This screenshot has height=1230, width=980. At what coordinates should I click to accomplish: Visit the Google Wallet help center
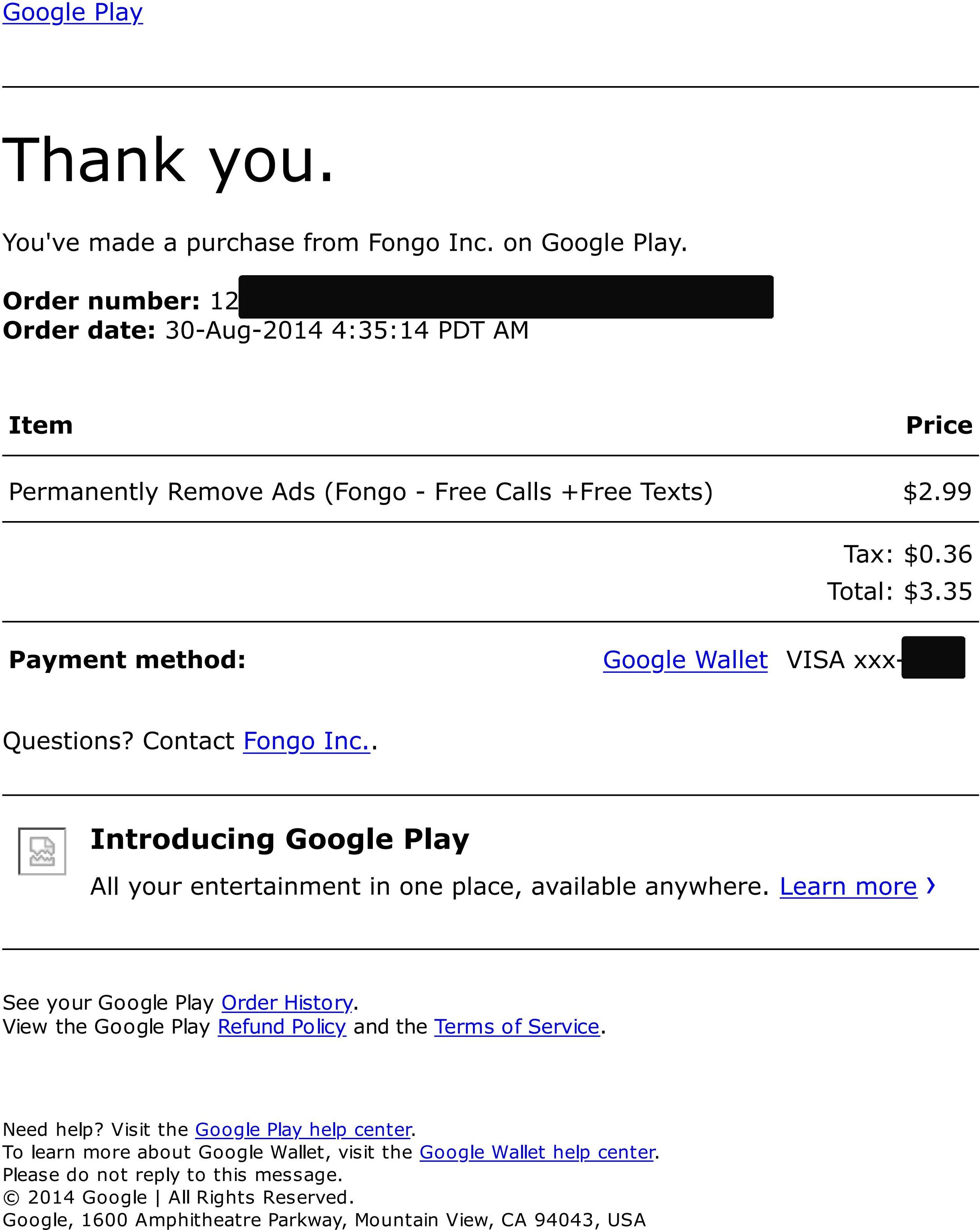[537, 1152]
